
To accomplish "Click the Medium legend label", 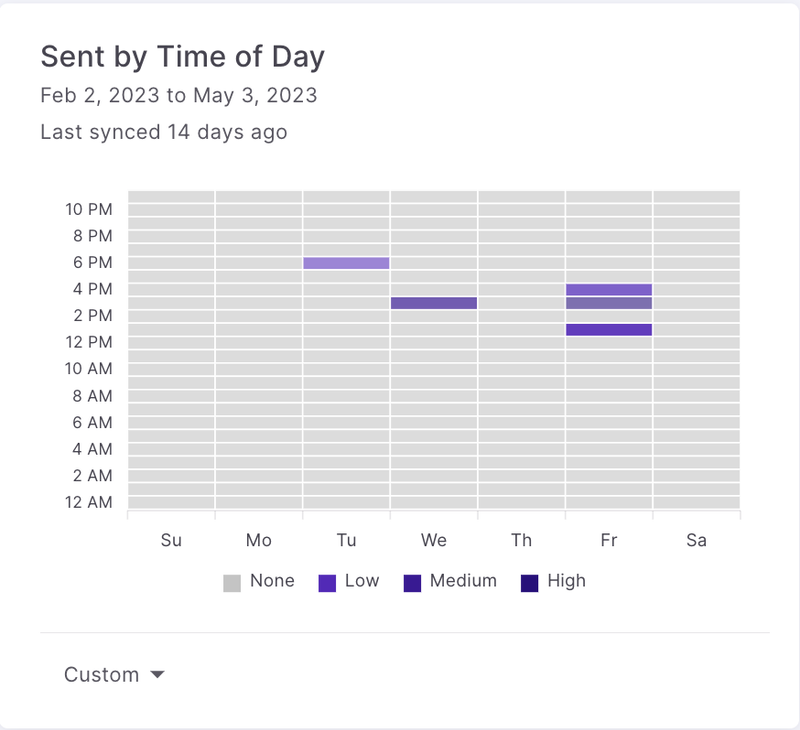I will point(463,581).
